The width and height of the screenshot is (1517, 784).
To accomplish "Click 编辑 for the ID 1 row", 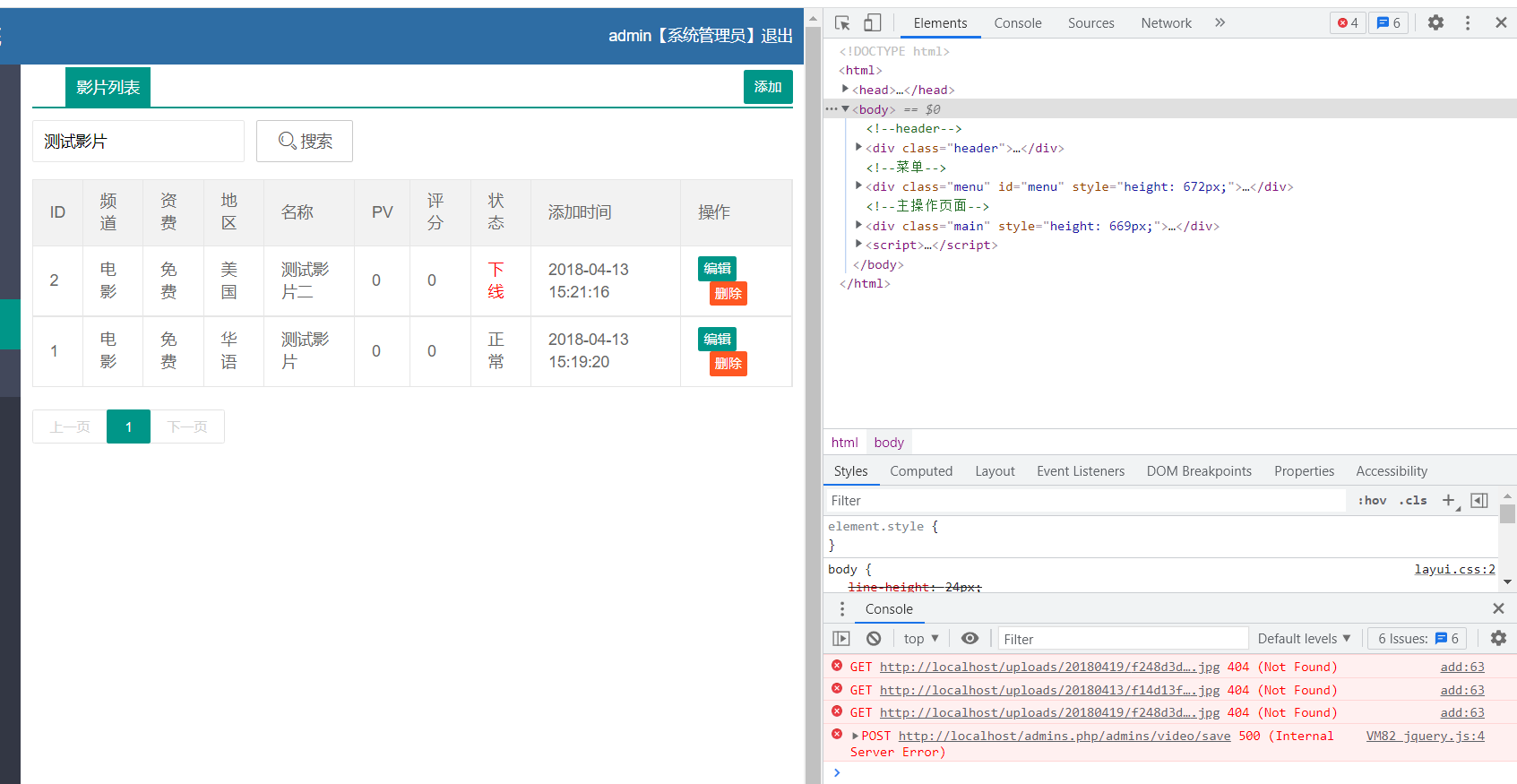I will point(717,340).
